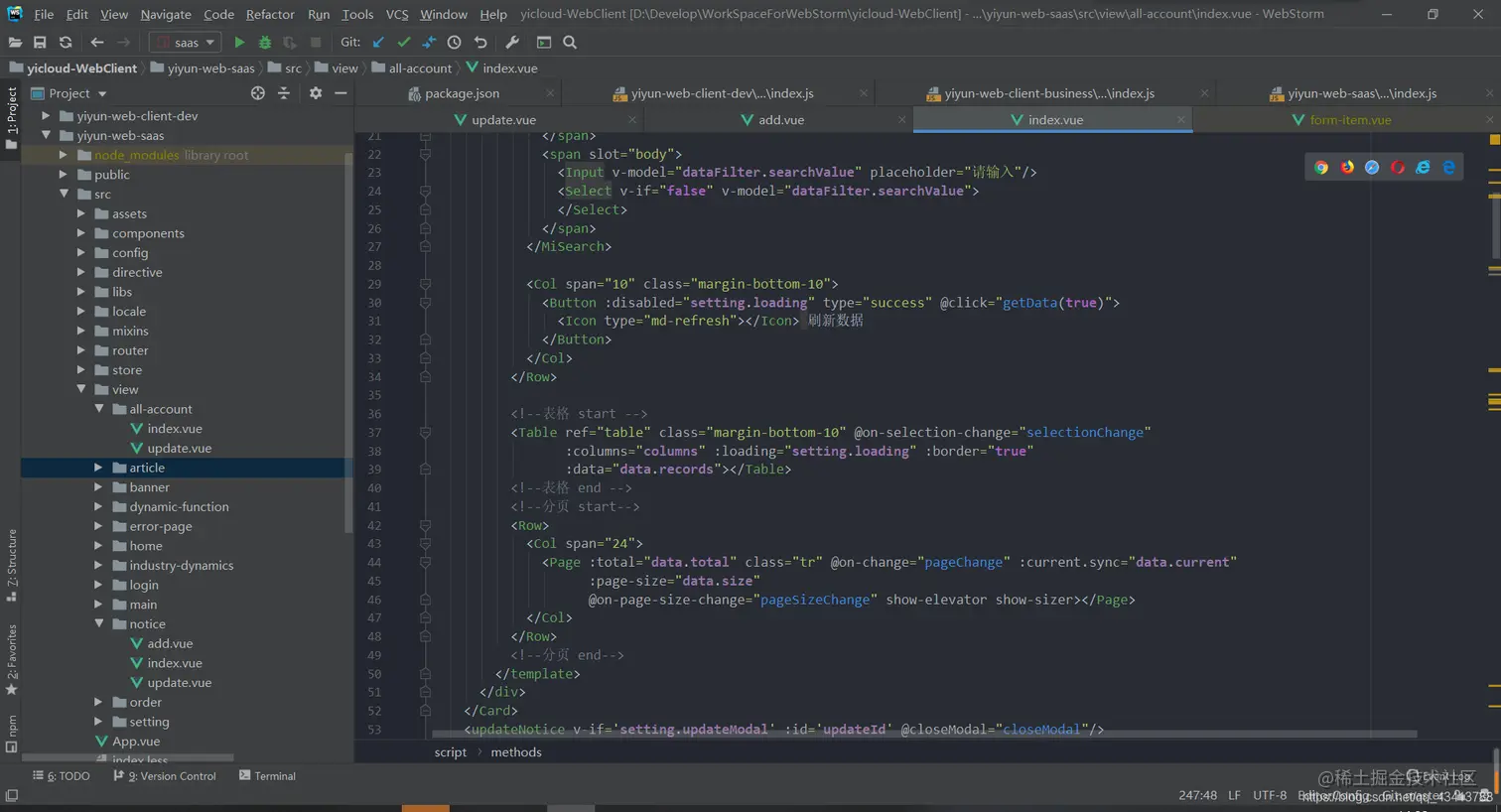
Task: Open the saas run configuration dropdown
Action: point(187,43)
